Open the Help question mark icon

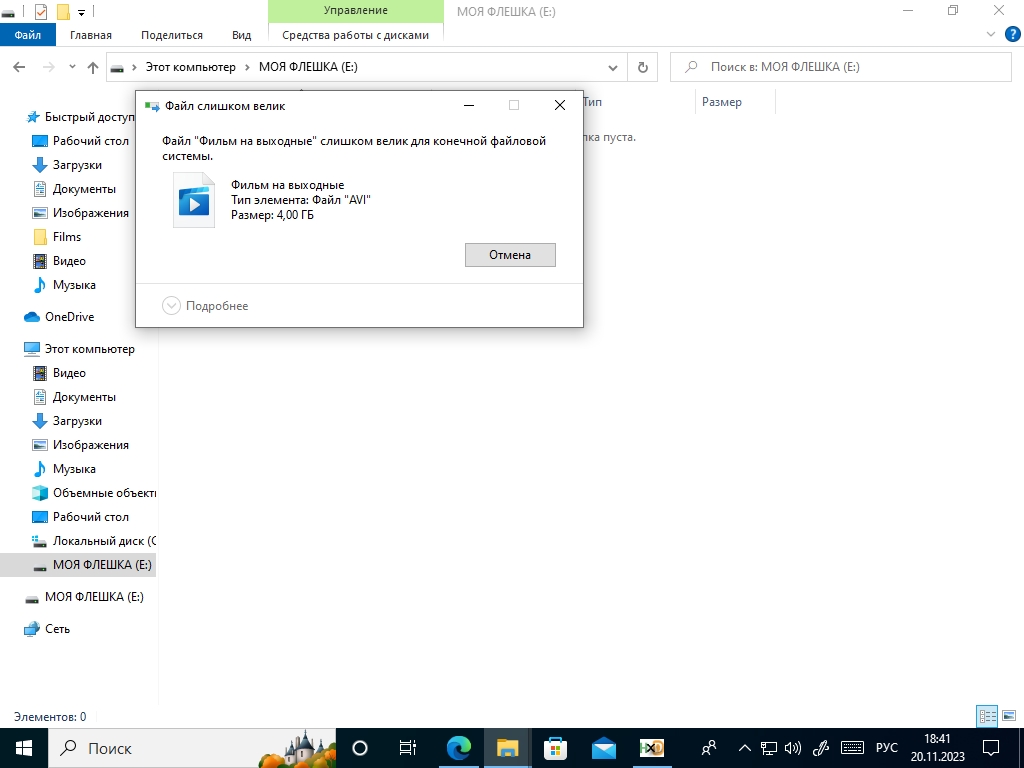coord(1010,35)
